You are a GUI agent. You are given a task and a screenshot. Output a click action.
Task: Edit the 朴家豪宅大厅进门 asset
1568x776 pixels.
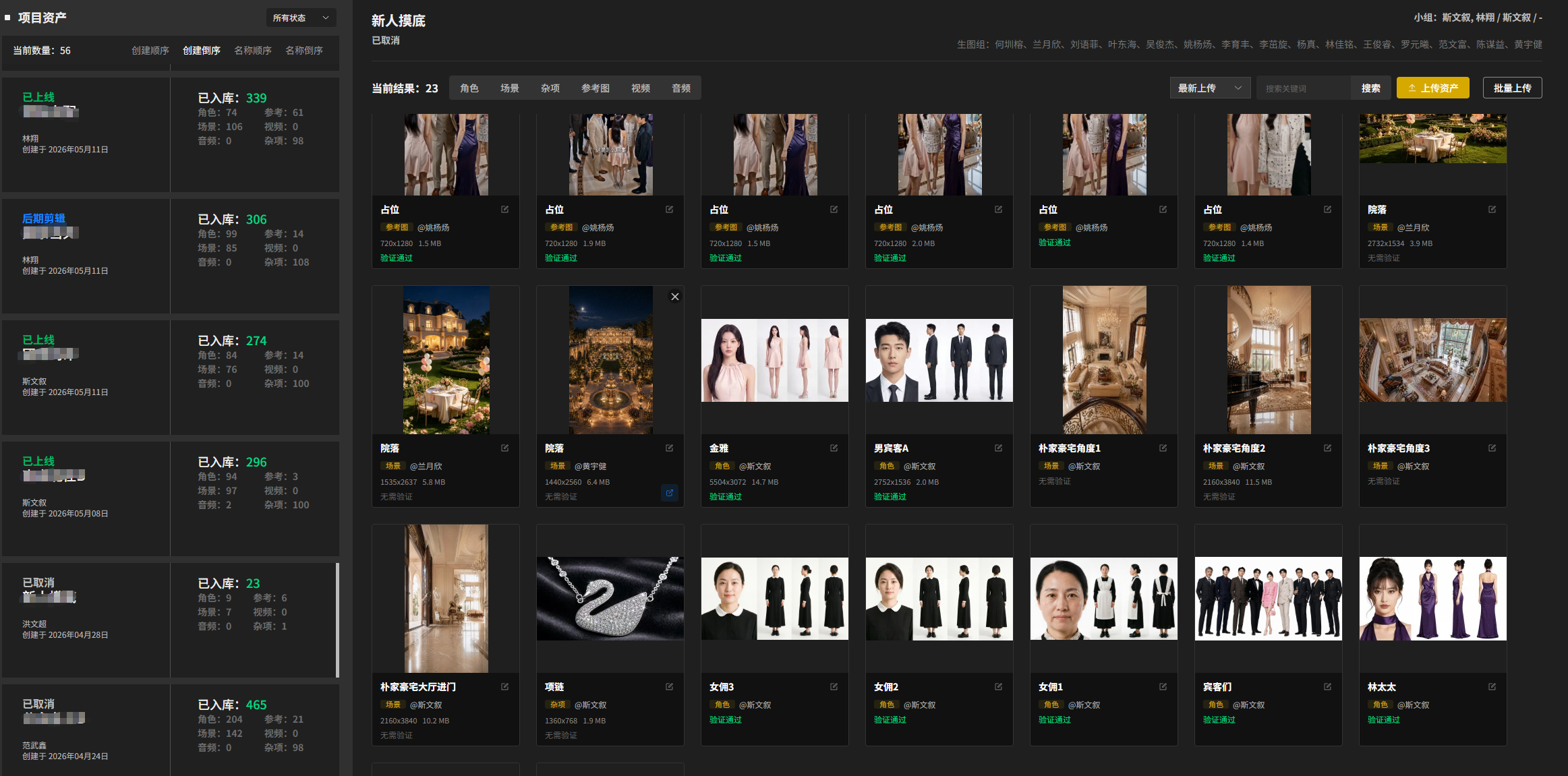504,686
